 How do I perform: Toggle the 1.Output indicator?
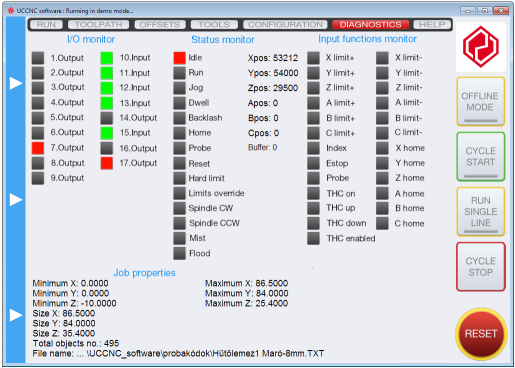tap(38, 58)
